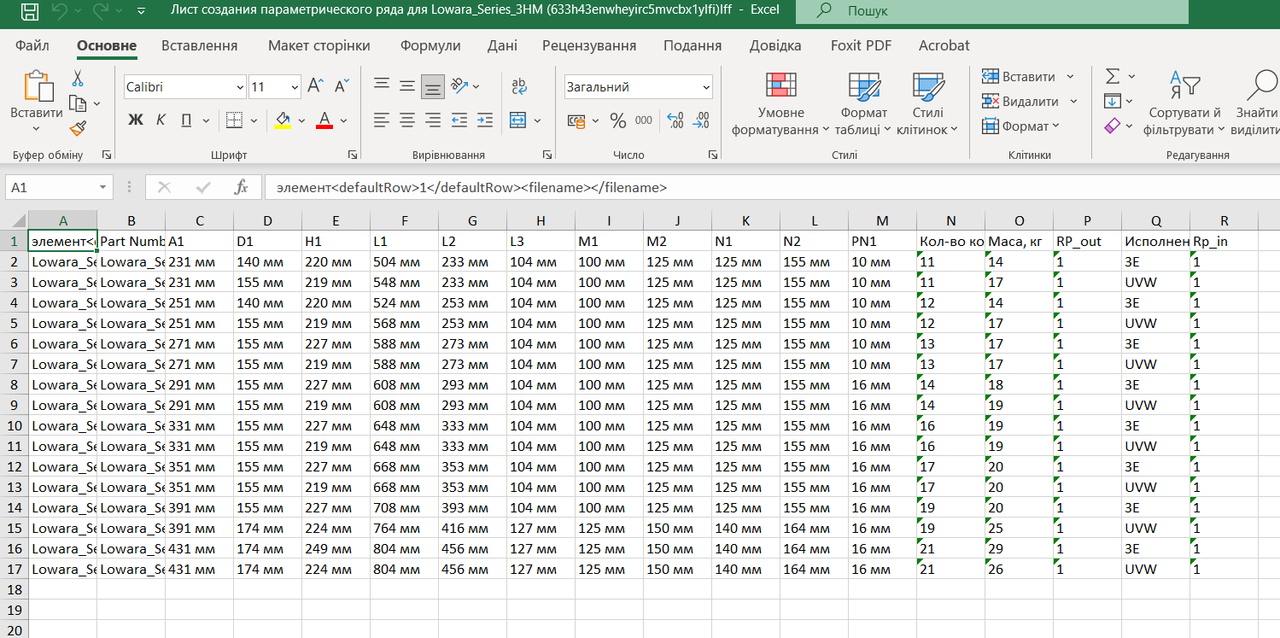Screen dimensions: 1280x638
Task: Click text orientation icon
Action: click(x=460, y=86)
